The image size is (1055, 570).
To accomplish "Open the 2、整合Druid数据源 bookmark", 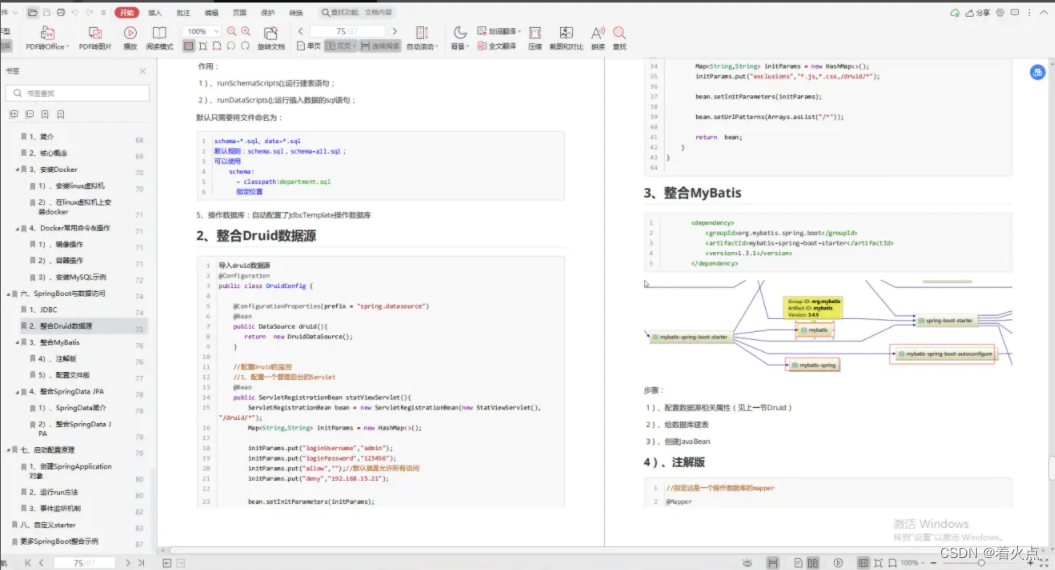I will (x=60, y=326).
